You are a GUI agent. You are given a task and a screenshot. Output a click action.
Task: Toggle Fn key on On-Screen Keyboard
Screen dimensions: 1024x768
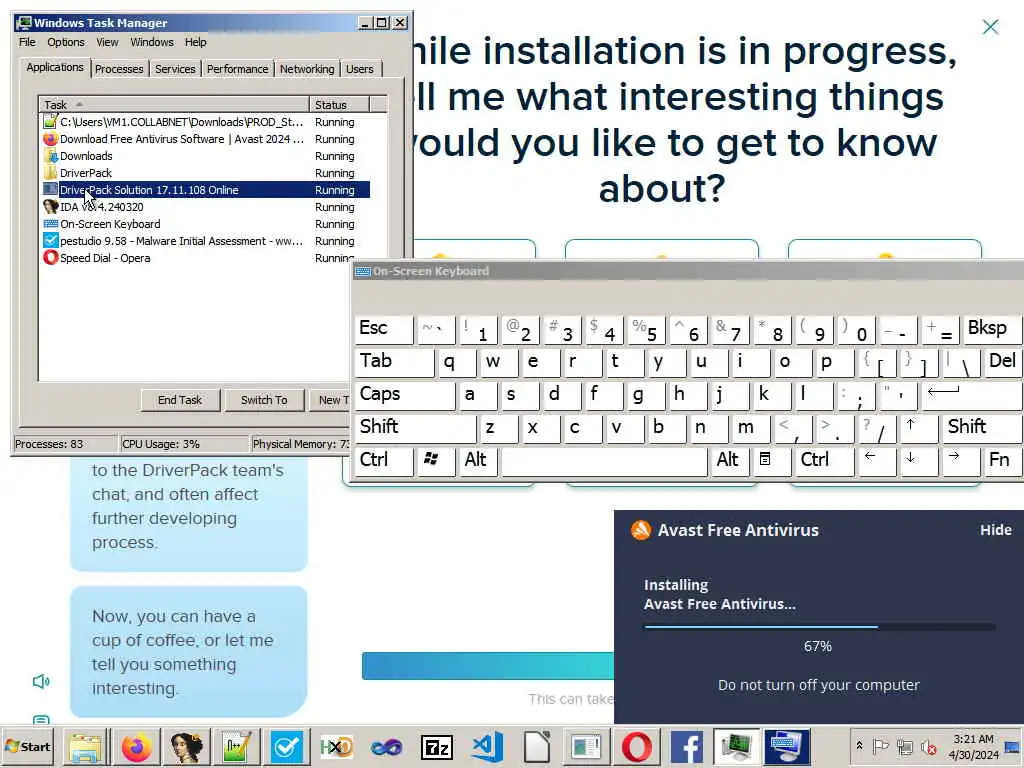click(1002, 461)
